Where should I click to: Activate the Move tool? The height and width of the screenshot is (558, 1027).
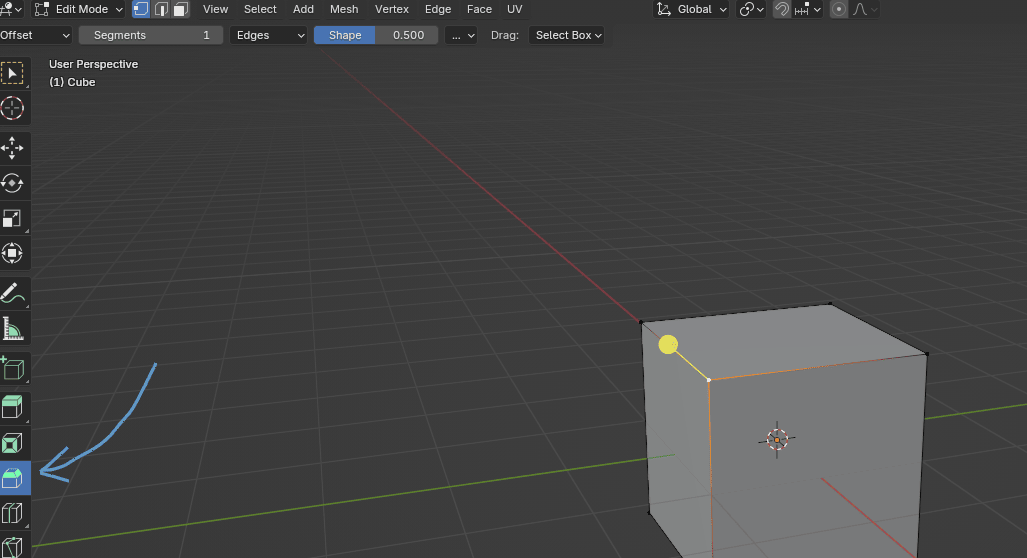[x=13, y=148]
